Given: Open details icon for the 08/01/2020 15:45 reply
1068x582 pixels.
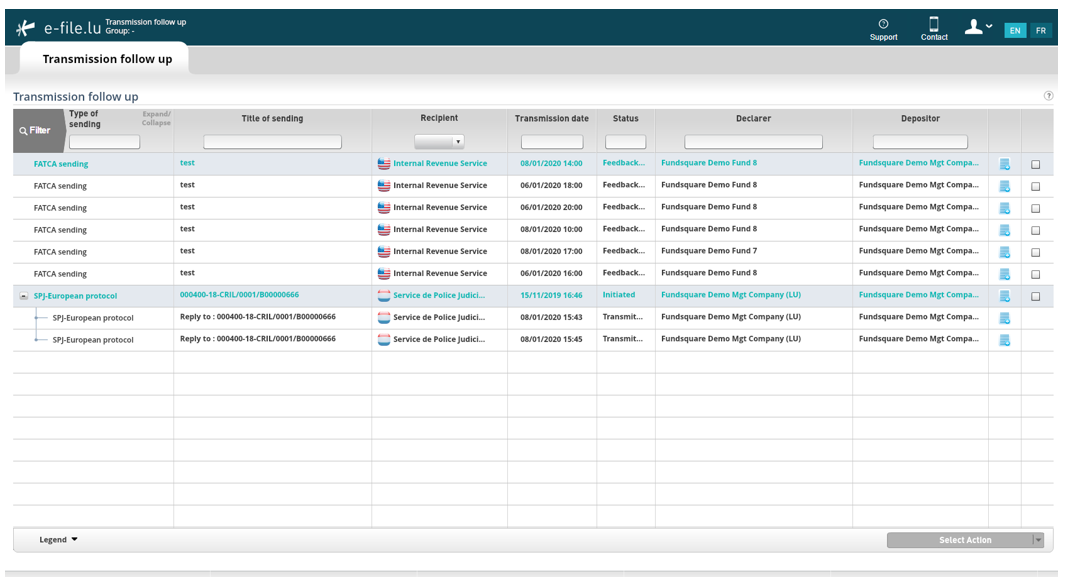Looking at the screenshot, I should 1005,340.
